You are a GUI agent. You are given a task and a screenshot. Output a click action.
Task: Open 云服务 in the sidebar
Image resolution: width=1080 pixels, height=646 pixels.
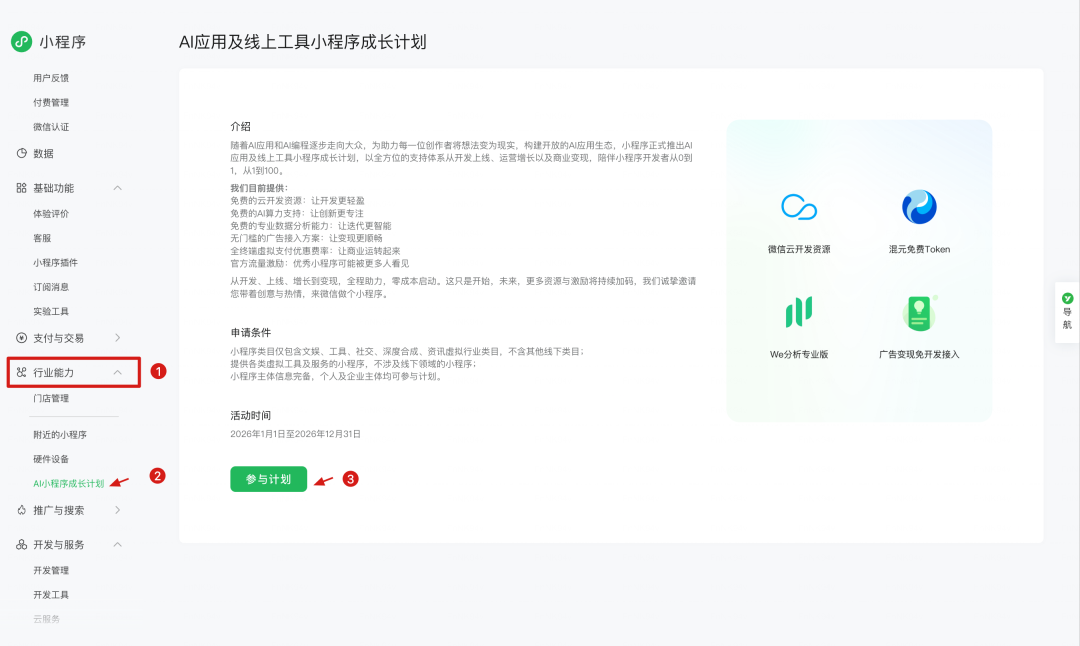[46, 619]
